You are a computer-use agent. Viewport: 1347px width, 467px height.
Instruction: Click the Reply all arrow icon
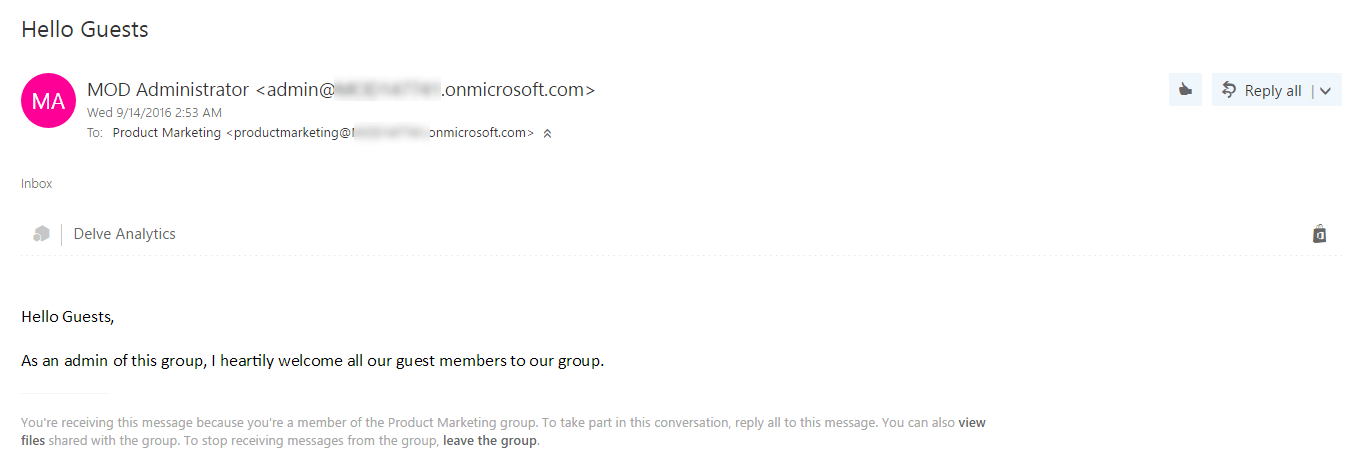[x=1229, y=90]
